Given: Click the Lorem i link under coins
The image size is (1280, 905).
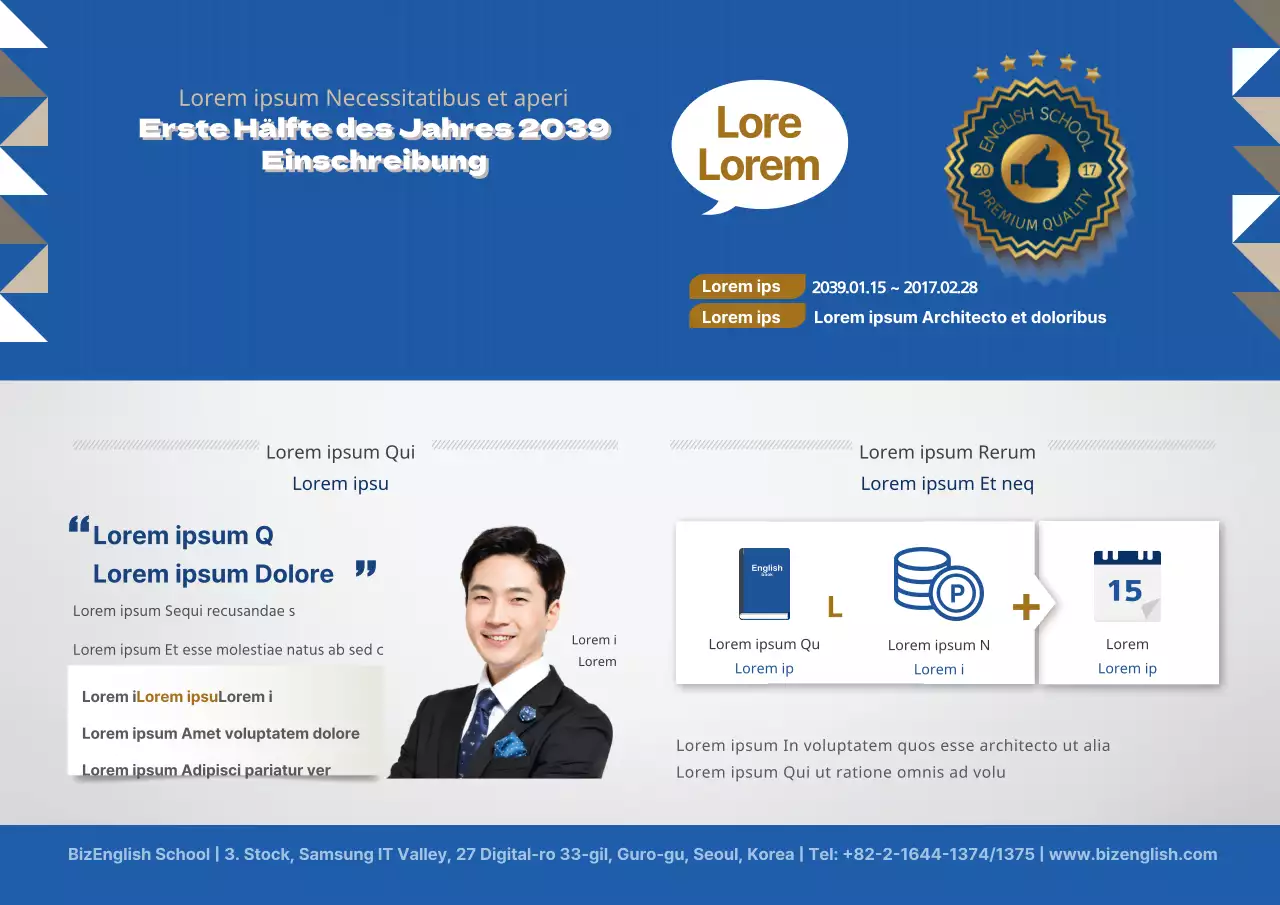Looking at the screenshot, I should coord(938,669).
